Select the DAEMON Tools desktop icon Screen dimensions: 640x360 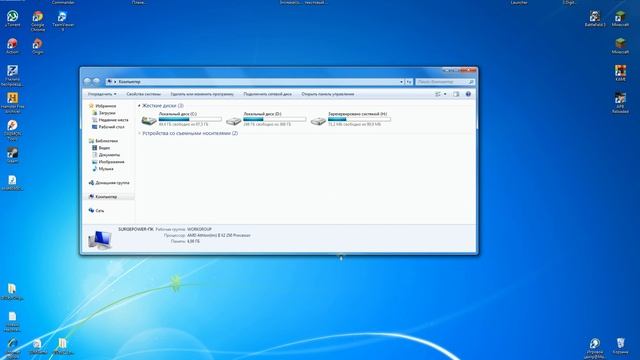tap(12, 130)
